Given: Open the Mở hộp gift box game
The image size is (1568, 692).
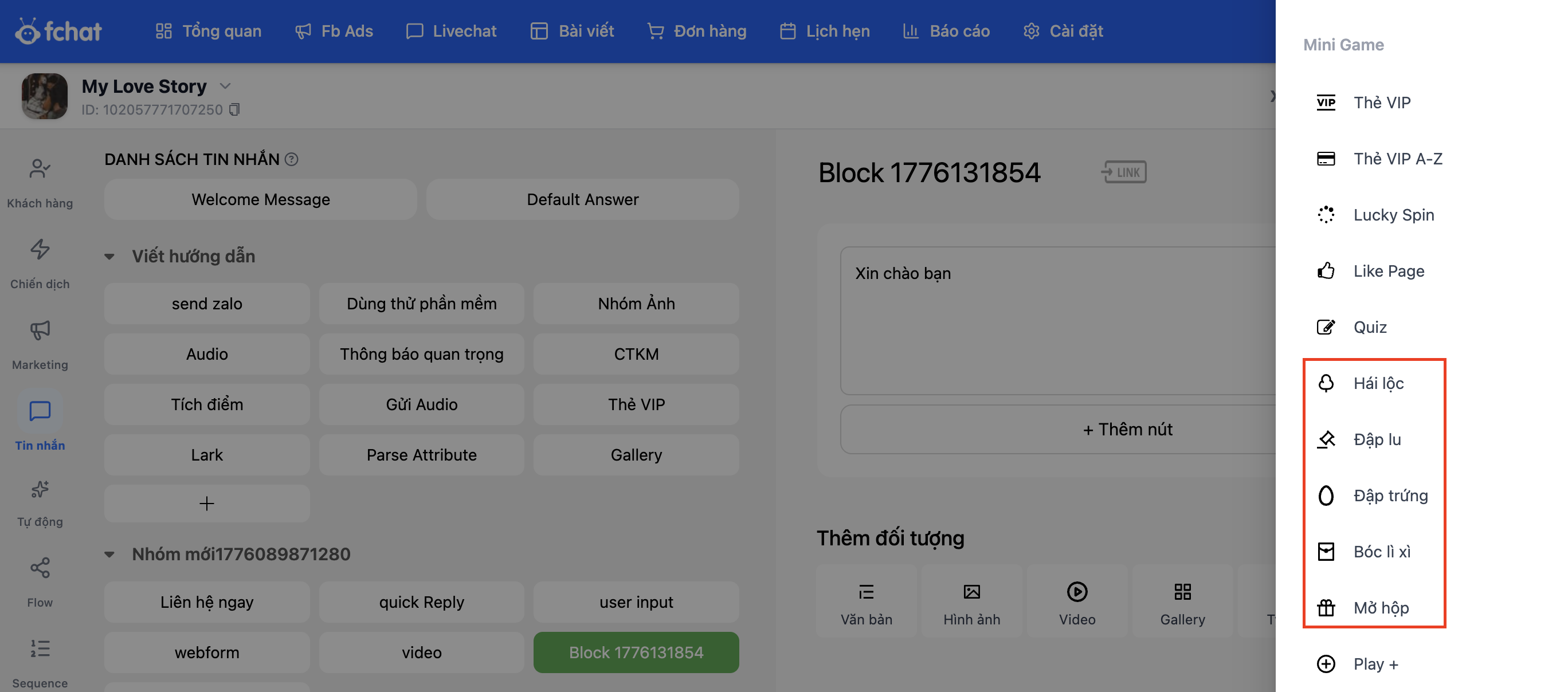Looking at the screenshot, I should (1381, 607).
